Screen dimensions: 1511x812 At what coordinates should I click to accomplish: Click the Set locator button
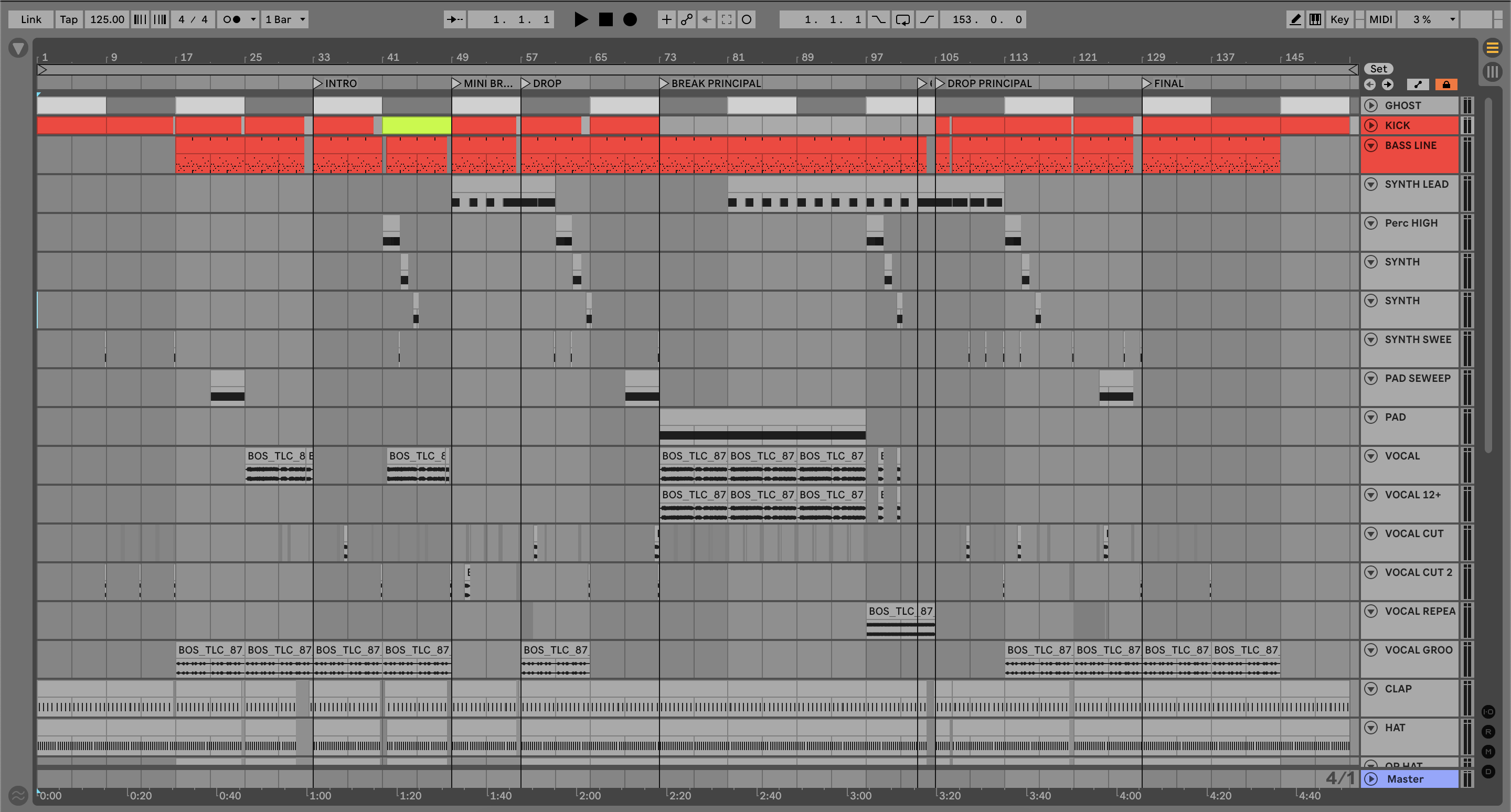click(x=1378, y=69)
